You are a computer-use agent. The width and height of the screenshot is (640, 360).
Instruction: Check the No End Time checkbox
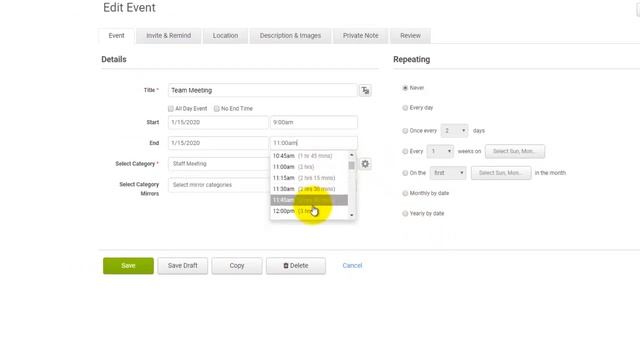click(x=217, y=109)
